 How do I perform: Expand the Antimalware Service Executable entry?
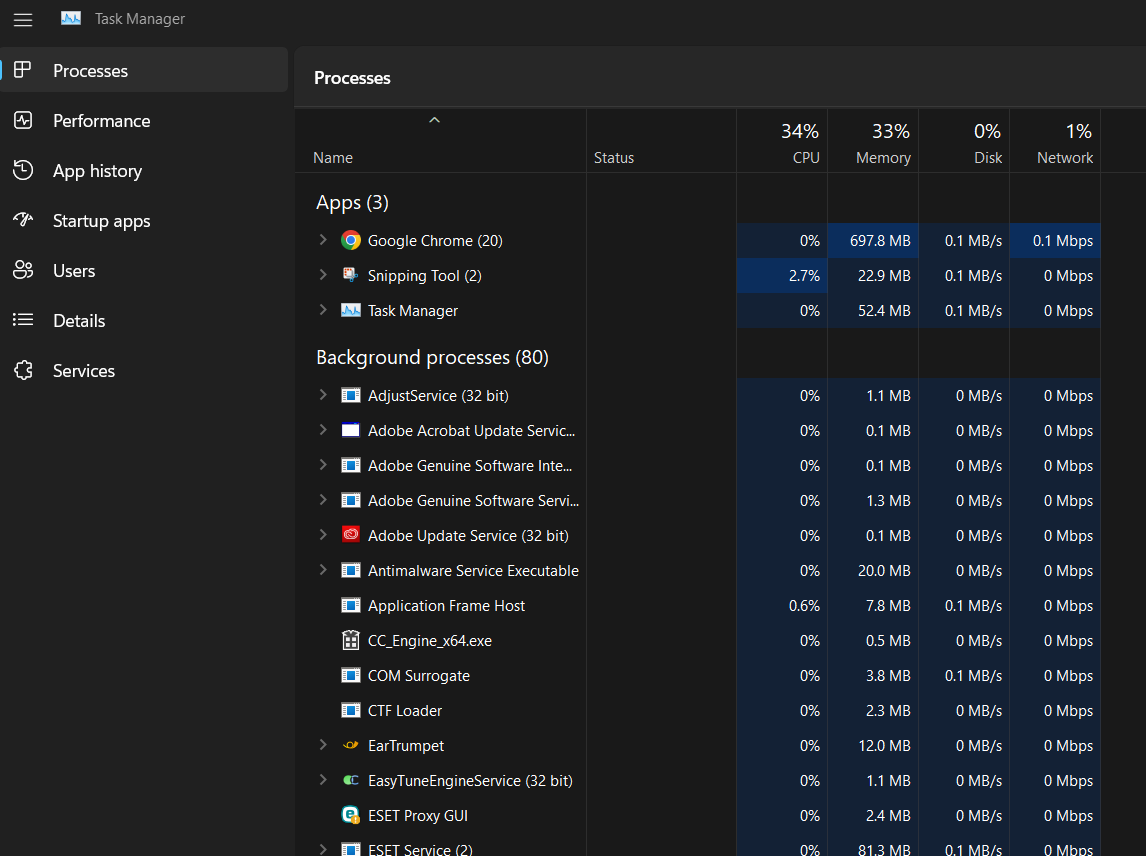coord(323,569)
